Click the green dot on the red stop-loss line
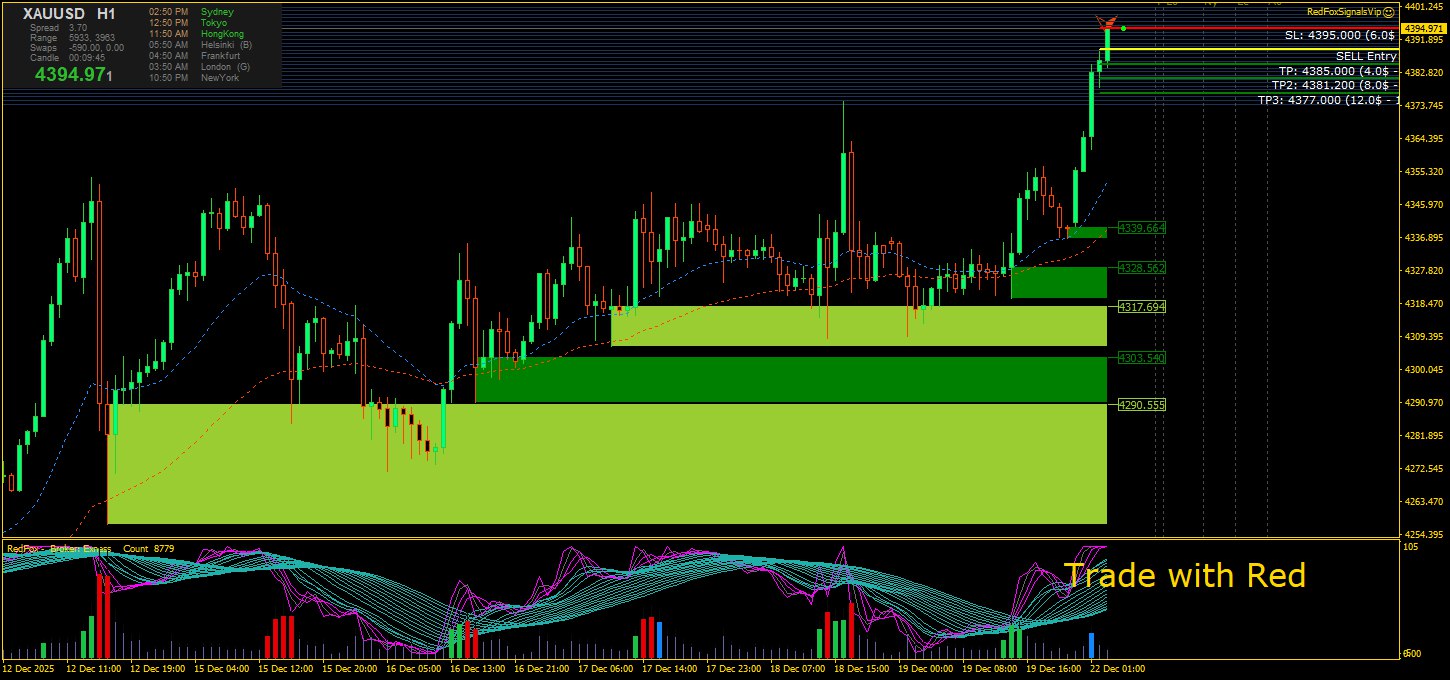Image resolution: width=1450 pixels, height=680 pixels. 1123,28
